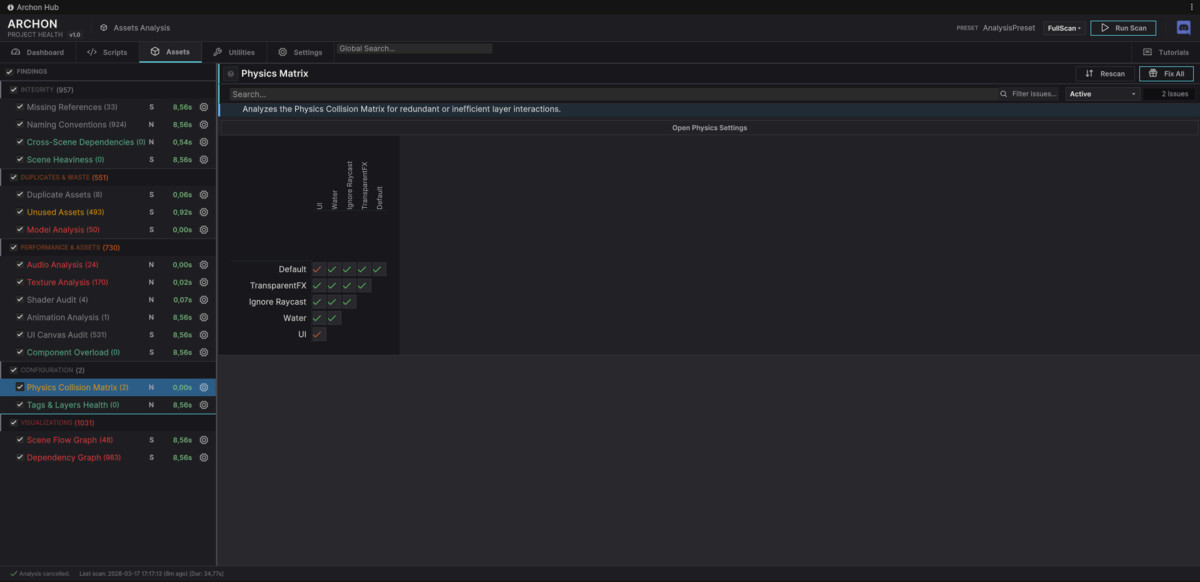Click Open Physics Settings button

(709, 128)
